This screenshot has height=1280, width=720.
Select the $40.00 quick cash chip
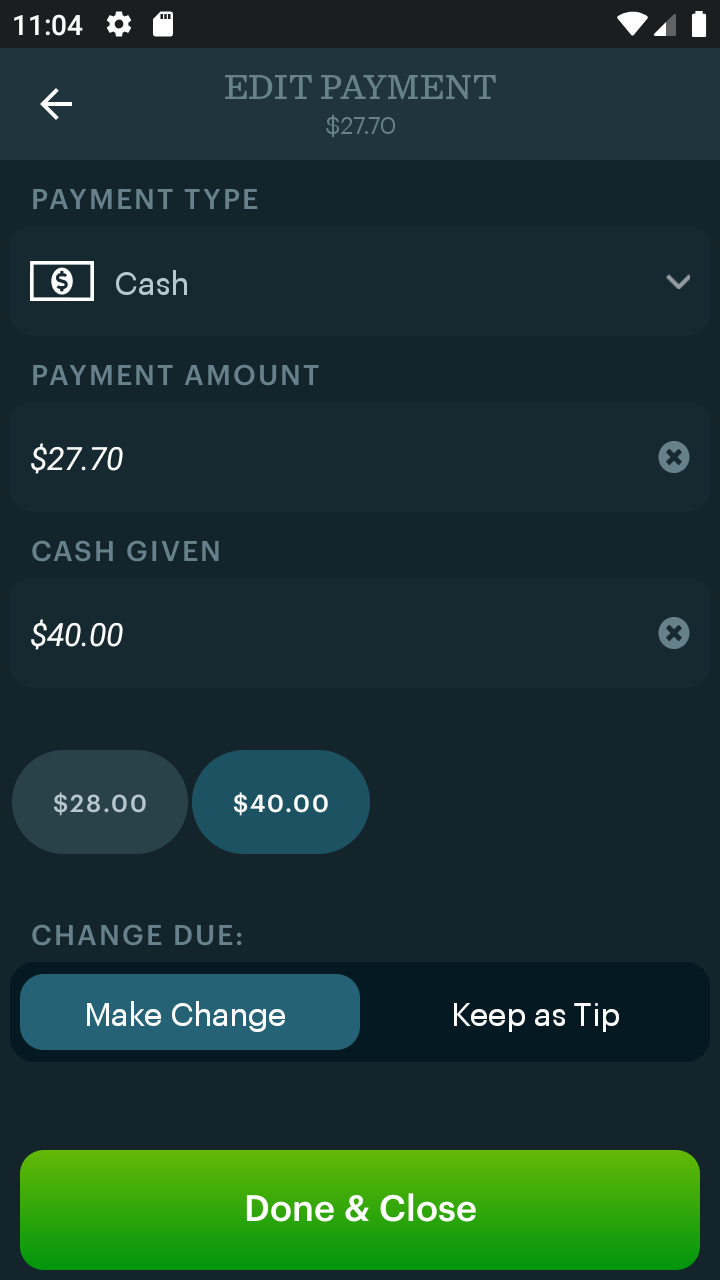coord(281,801)
